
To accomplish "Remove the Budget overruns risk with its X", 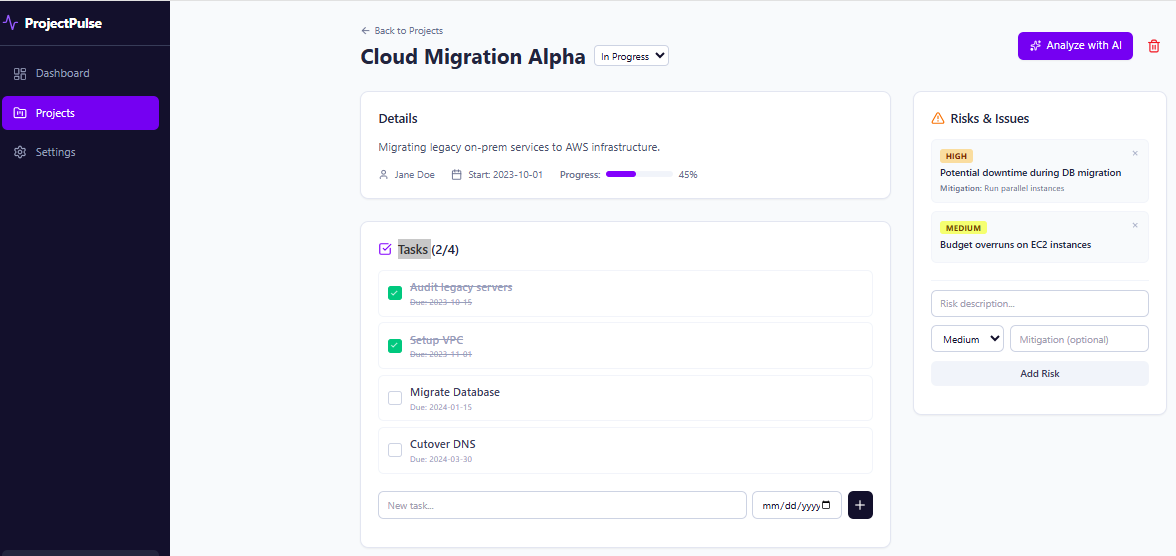I will (x=1135, y=225).
